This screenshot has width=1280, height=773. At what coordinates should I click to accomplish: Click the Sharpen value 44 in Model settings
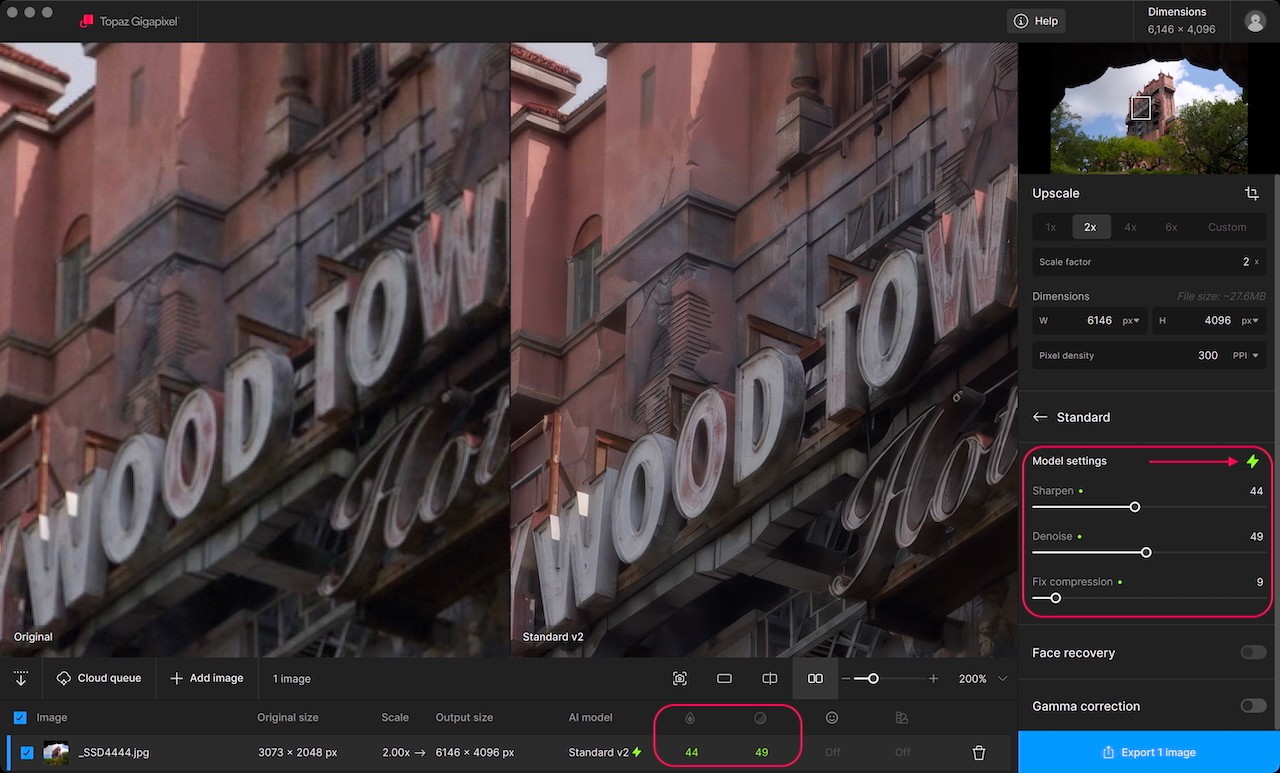[x=1256, y=491]
